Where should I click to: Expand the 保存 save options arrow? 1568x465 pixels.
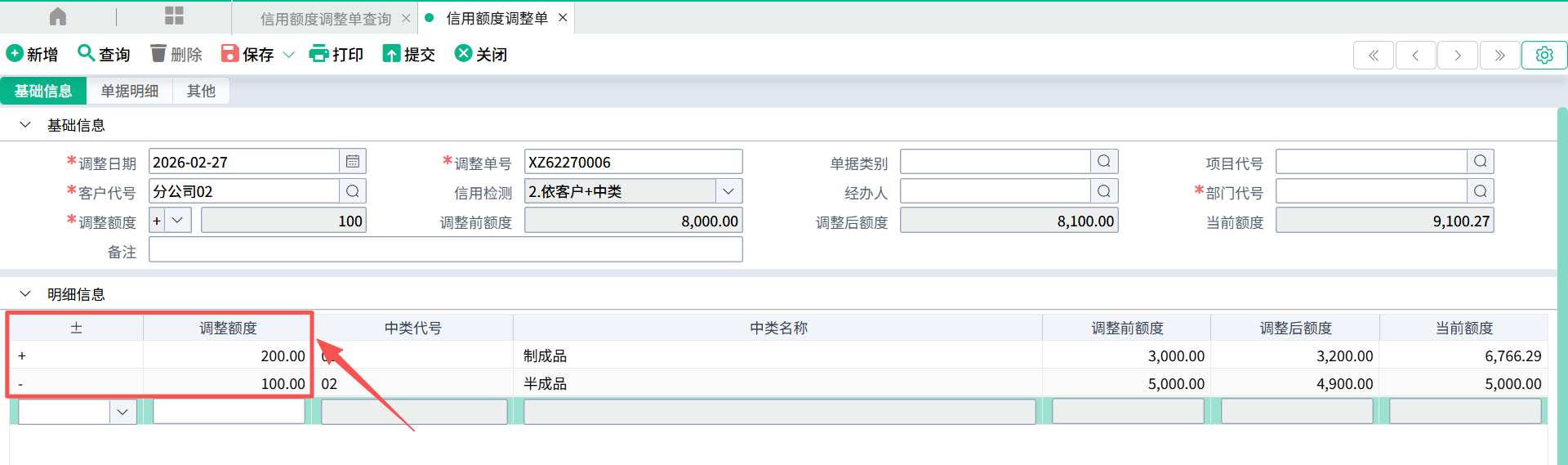point(289,55)
